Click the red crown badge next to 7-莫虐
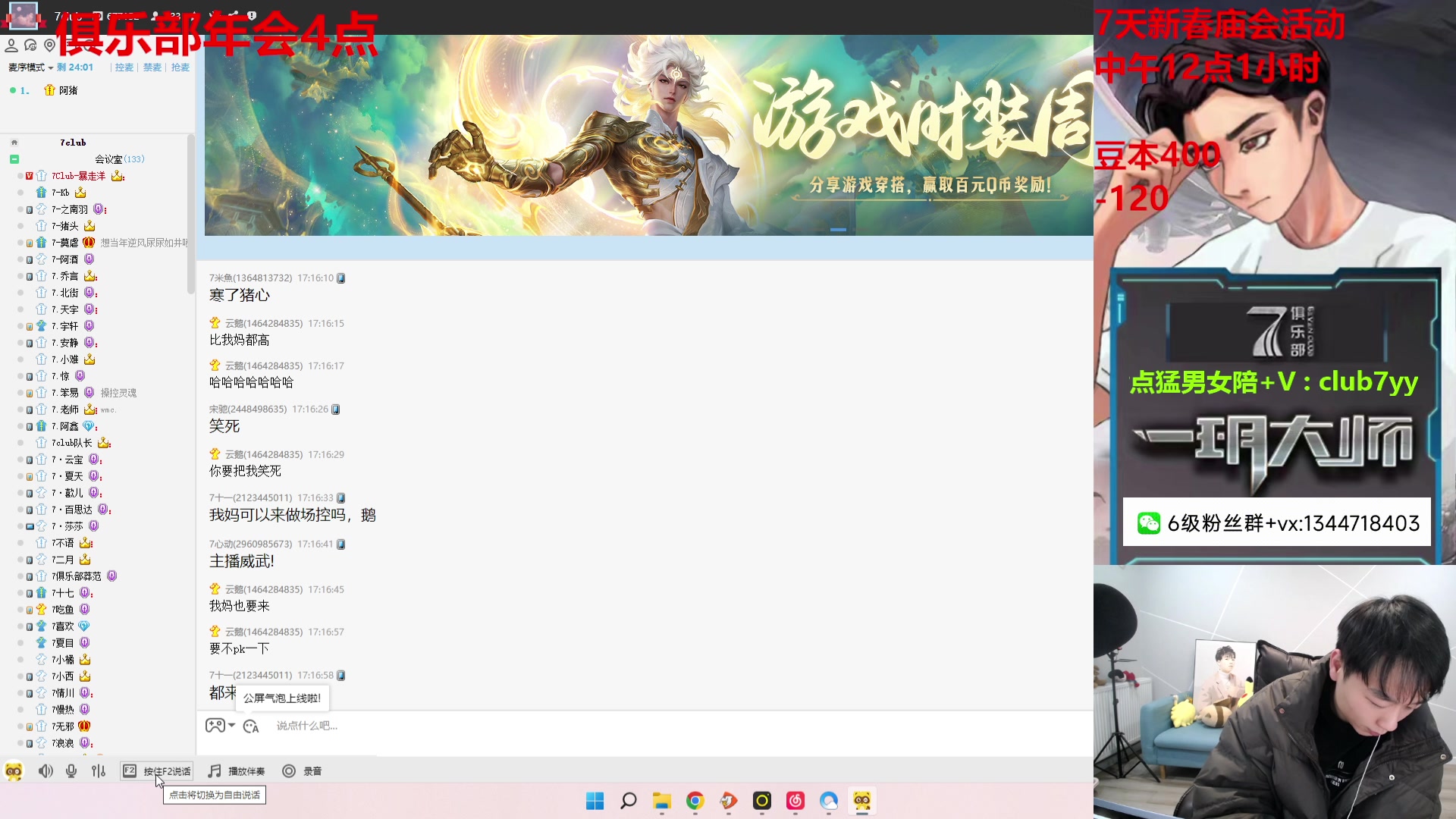Screen dimensions: 1456x819 89,243
